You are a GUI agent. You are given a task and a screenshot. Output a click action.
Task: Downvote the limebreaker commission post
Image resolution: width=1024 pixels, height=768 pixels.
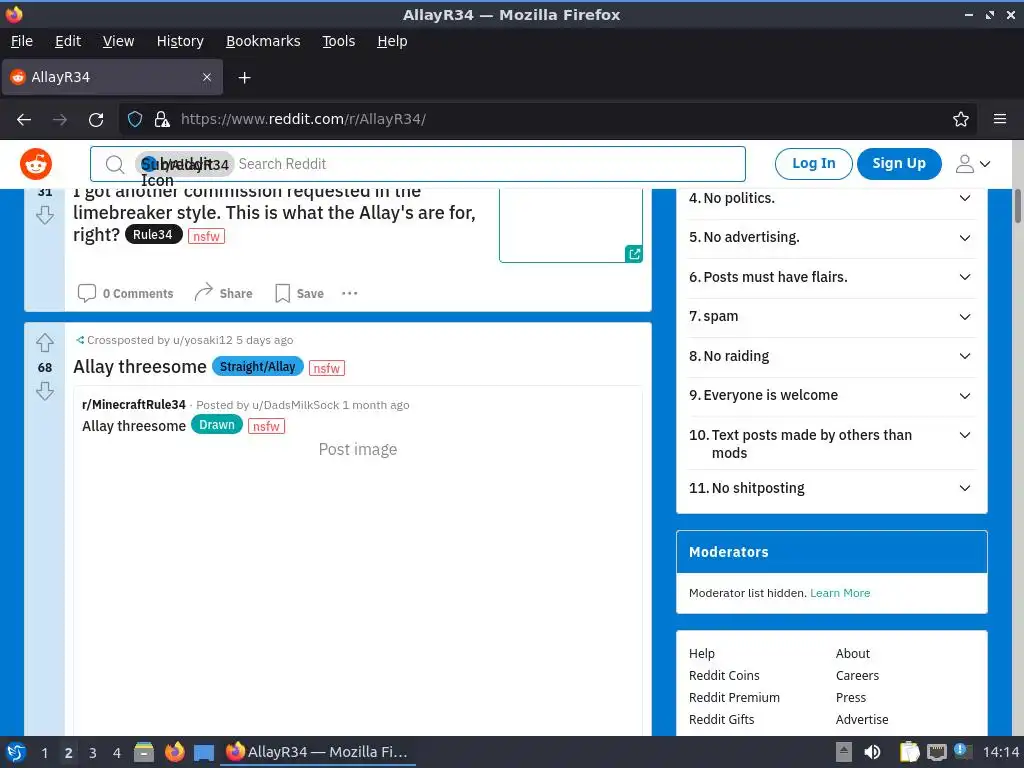point(44,215)
